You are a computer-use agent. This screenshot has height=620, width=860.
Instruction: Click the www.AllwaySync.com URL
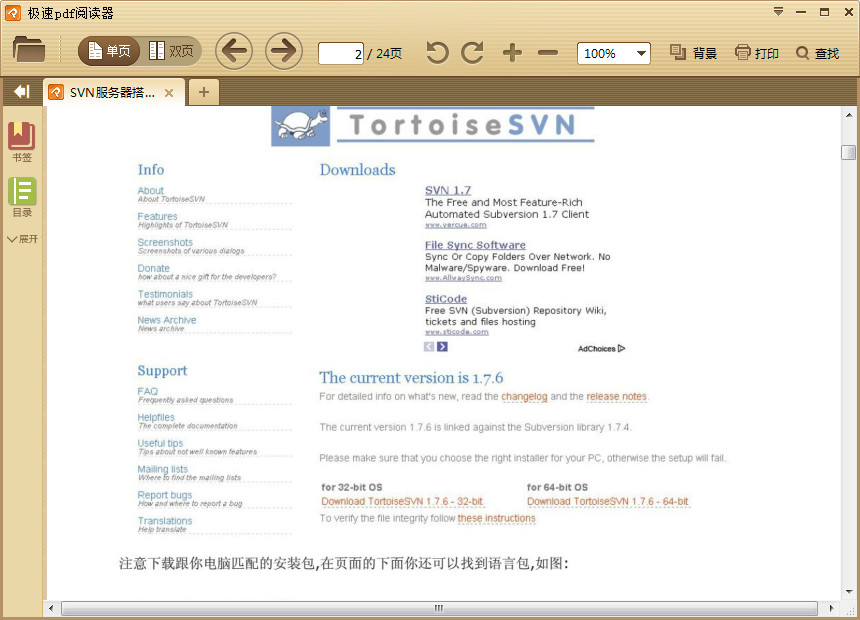463,278
